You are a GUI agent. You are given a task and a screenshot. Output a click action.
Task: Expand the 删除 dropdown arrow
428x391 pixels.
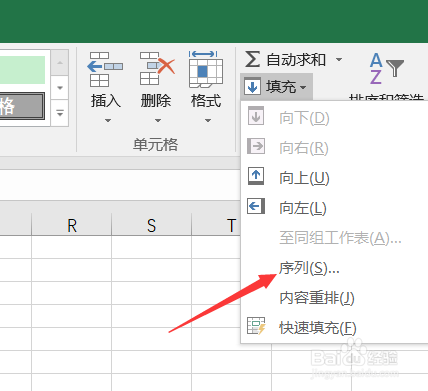(158, 120)
